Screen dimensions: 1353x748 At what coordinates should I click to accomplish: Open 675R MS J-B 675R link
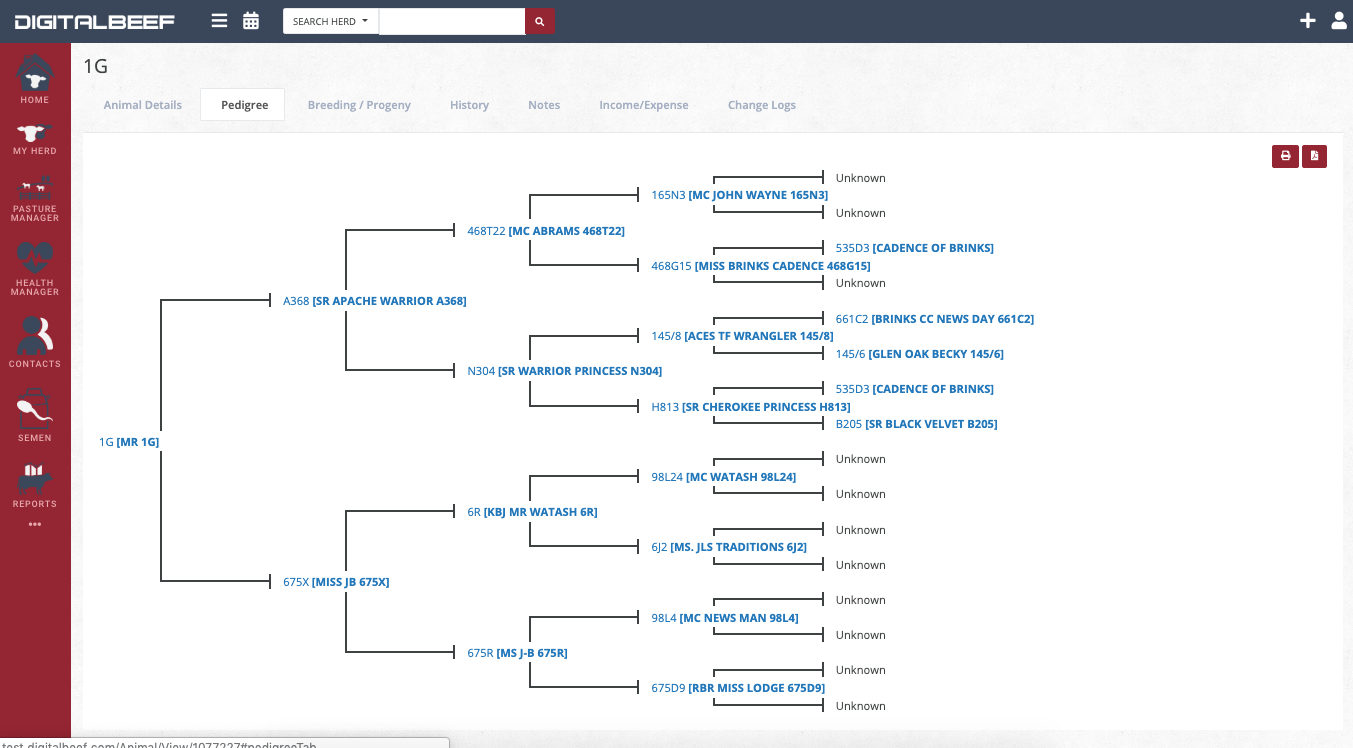coord(517,653)
